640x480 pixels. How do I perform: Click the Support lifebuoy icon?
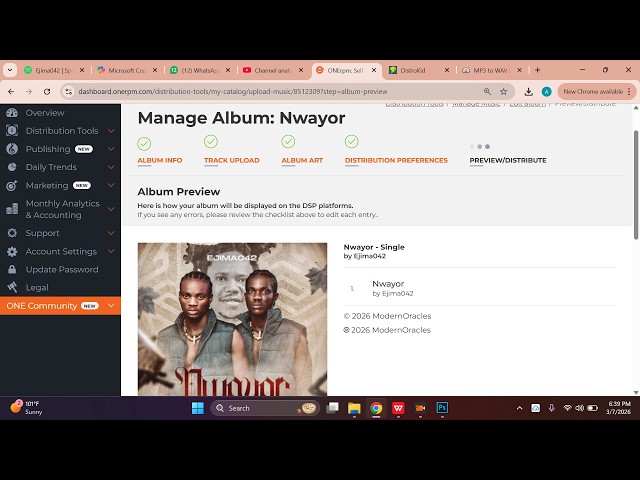[12, 233]
